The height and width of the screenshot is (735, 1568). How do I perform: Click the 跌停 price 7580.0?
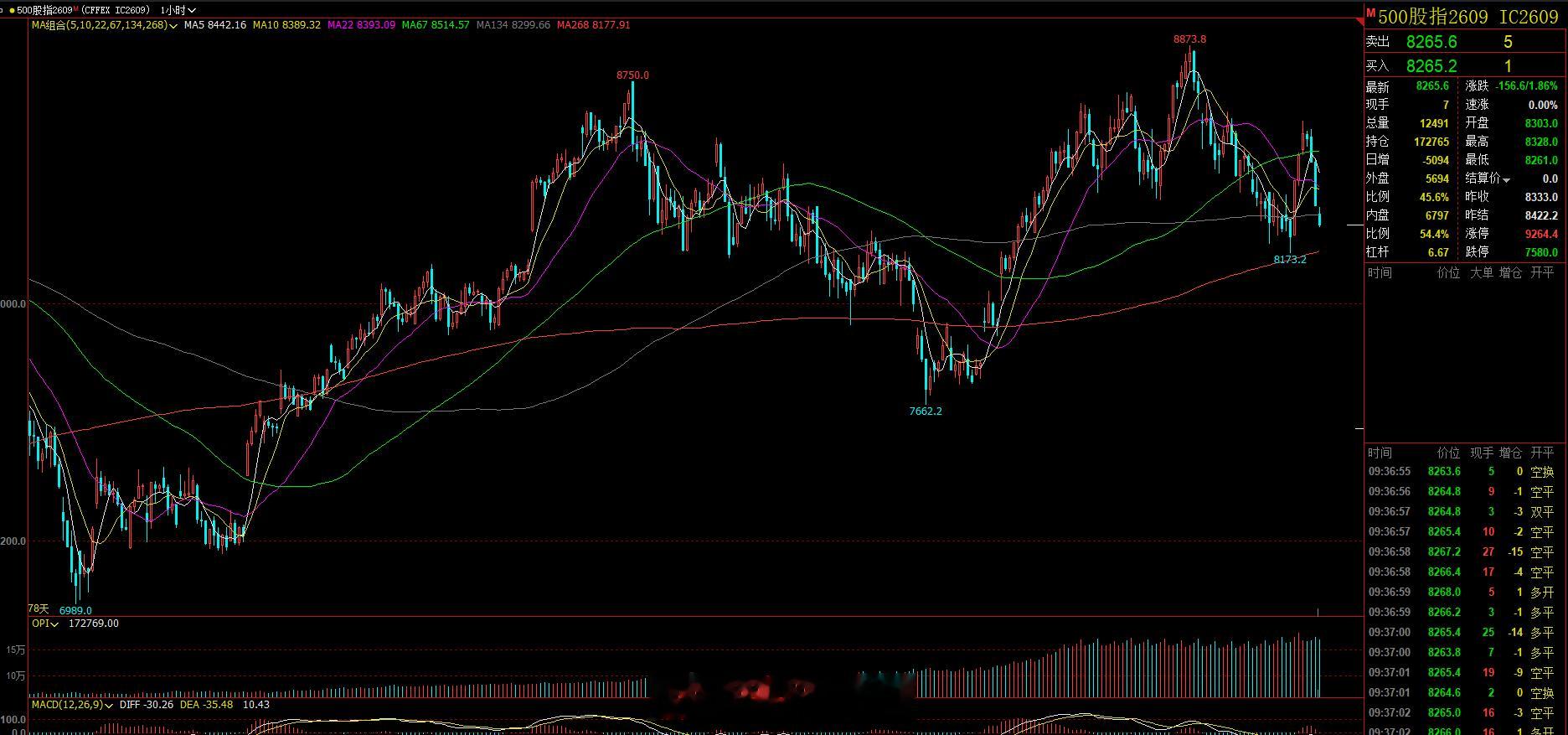pyautogui.click(x=1542, y=252)
